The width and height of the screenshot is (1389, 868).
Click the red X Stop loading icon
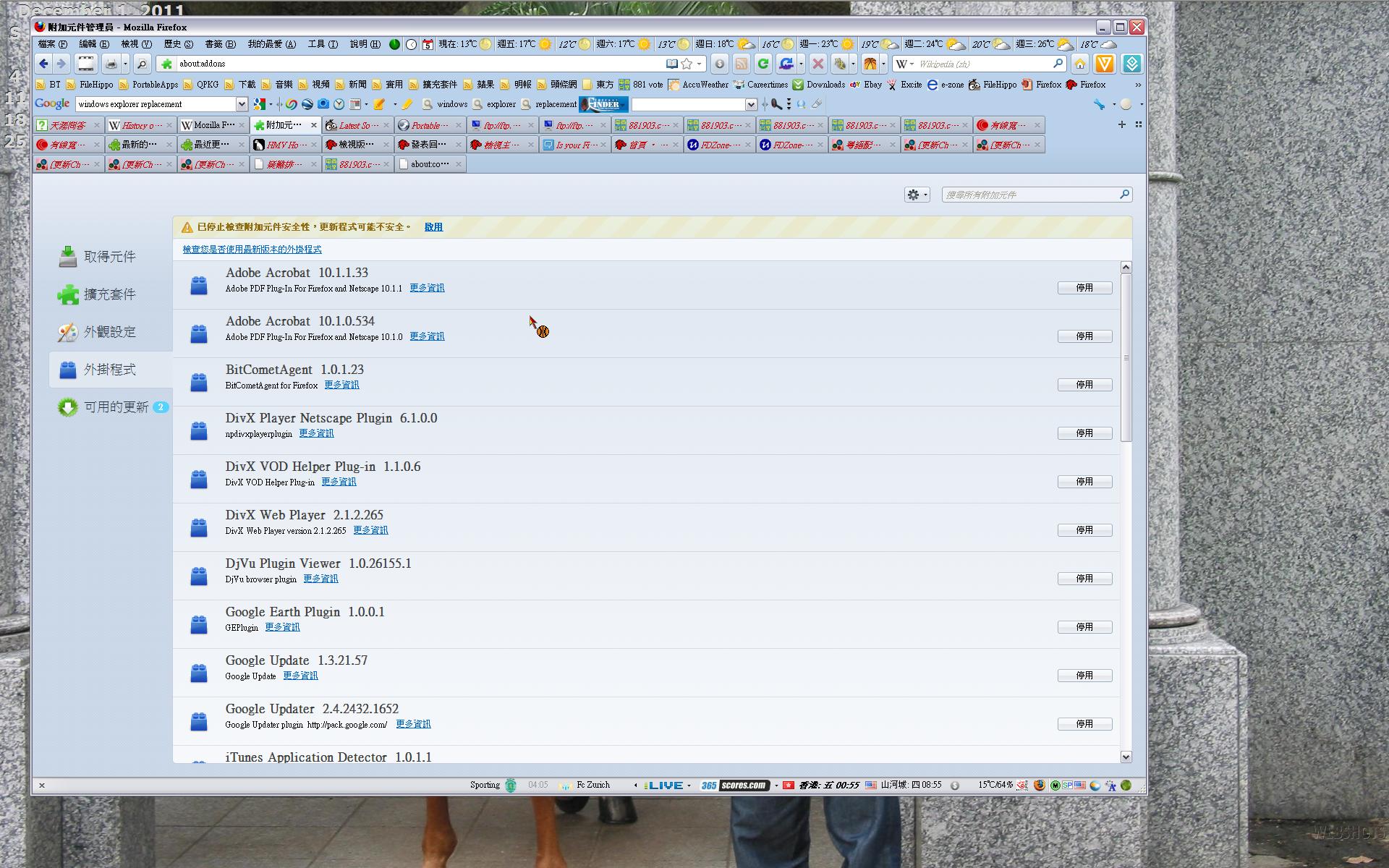tap(817, 64)
